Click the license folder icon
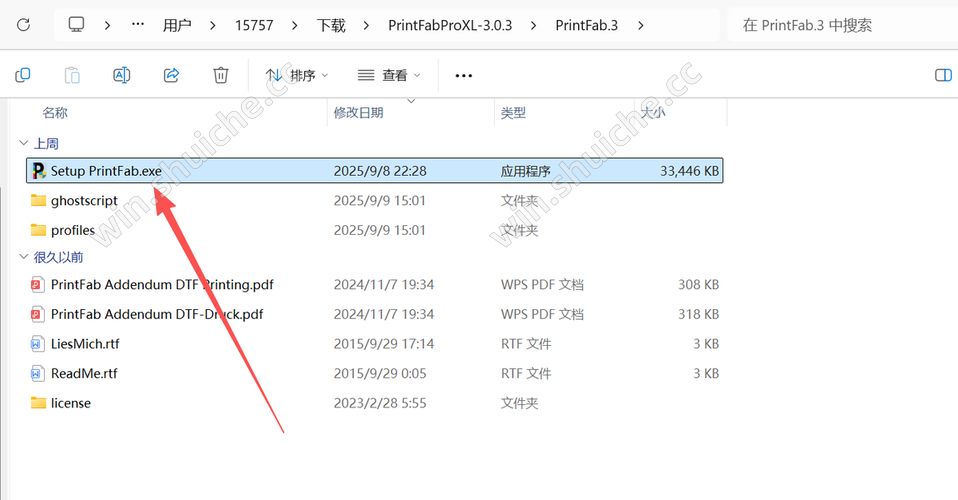958x500 pixels. click(38, 403)
